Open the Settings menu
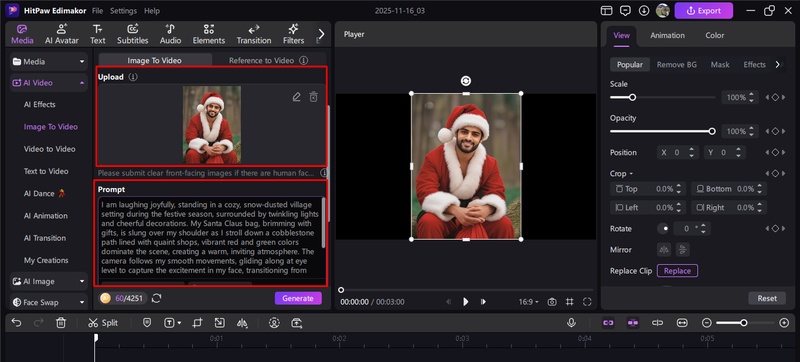The width and height of the screenshot is (800, 362). click(123, 11)
